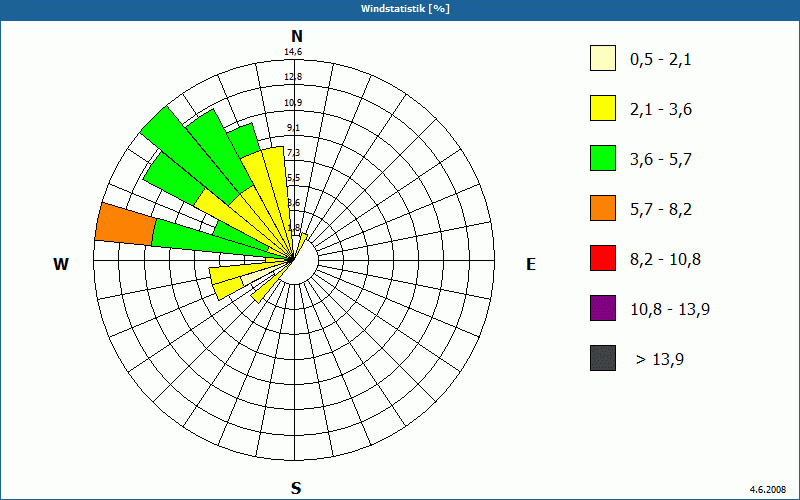
Task: Click the legend label "10,8 - 13,9"
Action: click(x=670, y=310)
